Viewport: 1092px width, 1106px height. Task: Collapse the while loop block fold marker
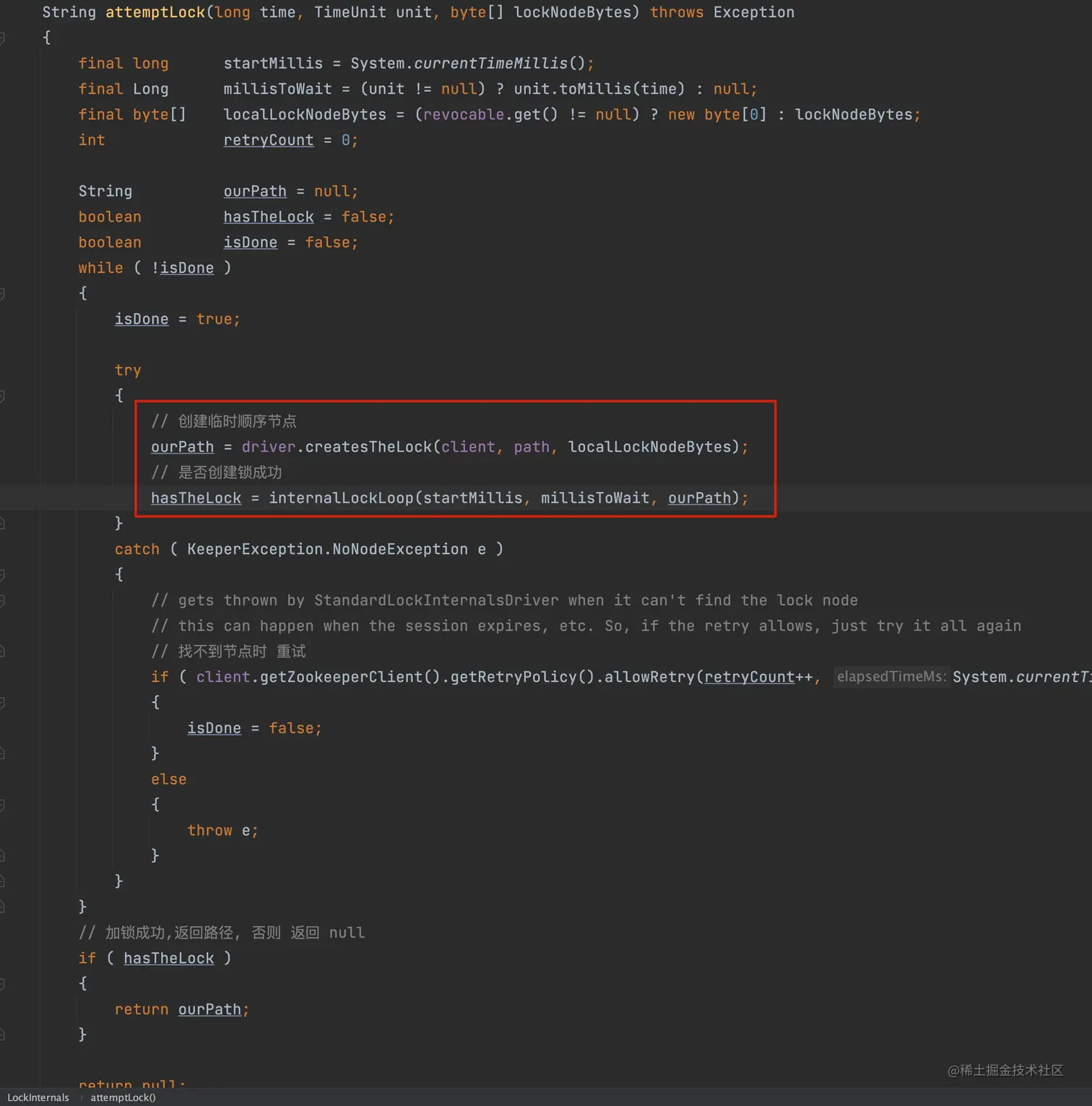coord(2,293)
